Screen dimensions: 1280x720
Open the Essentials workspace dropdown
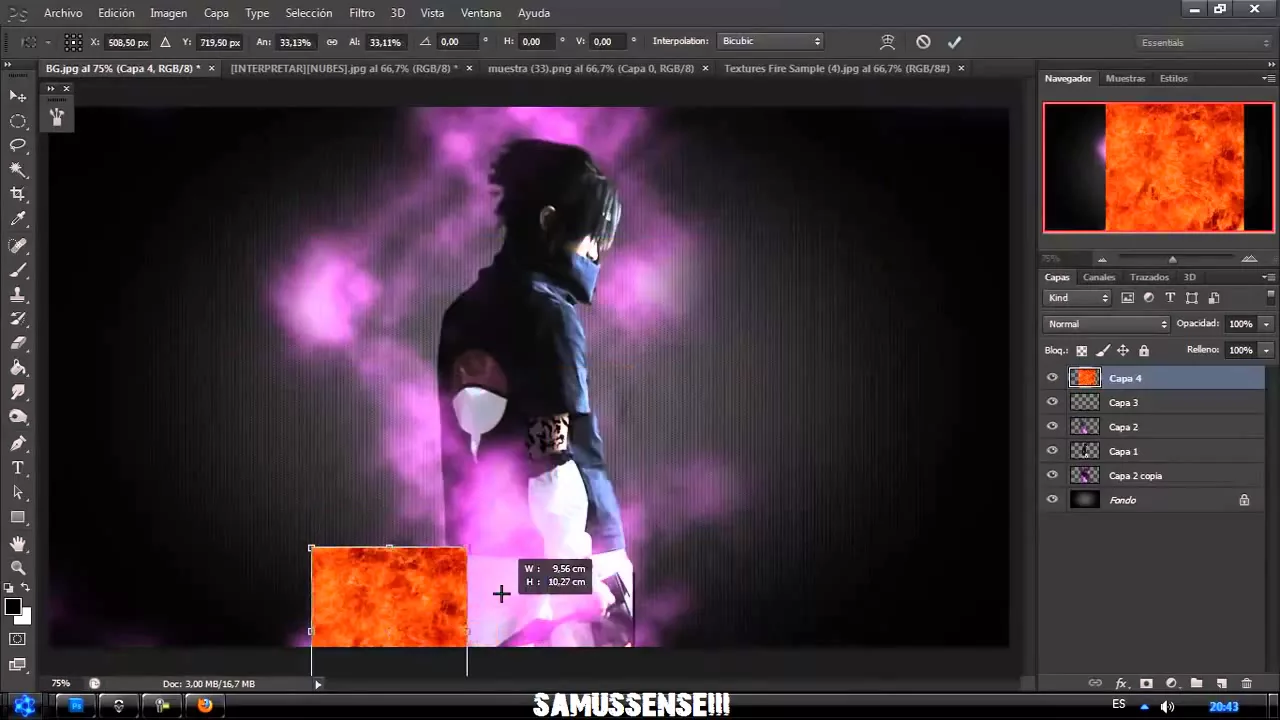point(1203,42)
